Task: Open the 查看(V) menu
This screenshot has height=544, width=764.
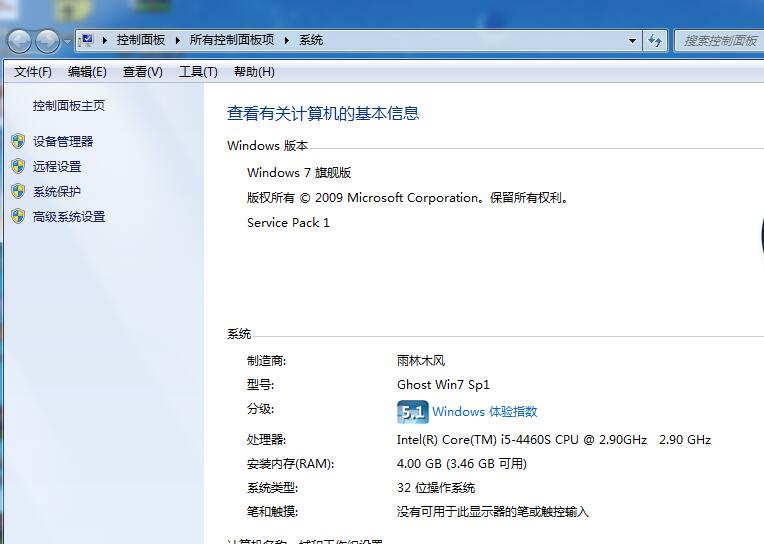Action: coord(142,72)
